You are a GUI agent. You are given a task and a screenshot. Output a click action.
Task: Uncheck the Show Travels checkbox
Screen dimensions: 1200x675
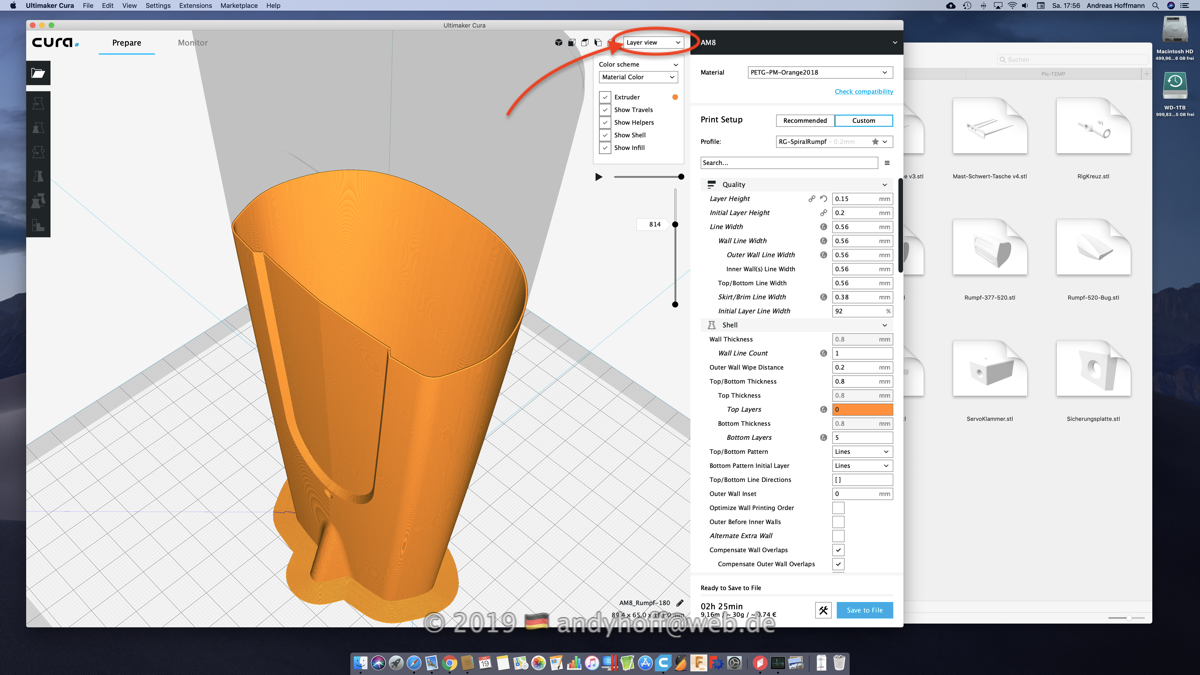pyautogui.click(x=605, y=110)
